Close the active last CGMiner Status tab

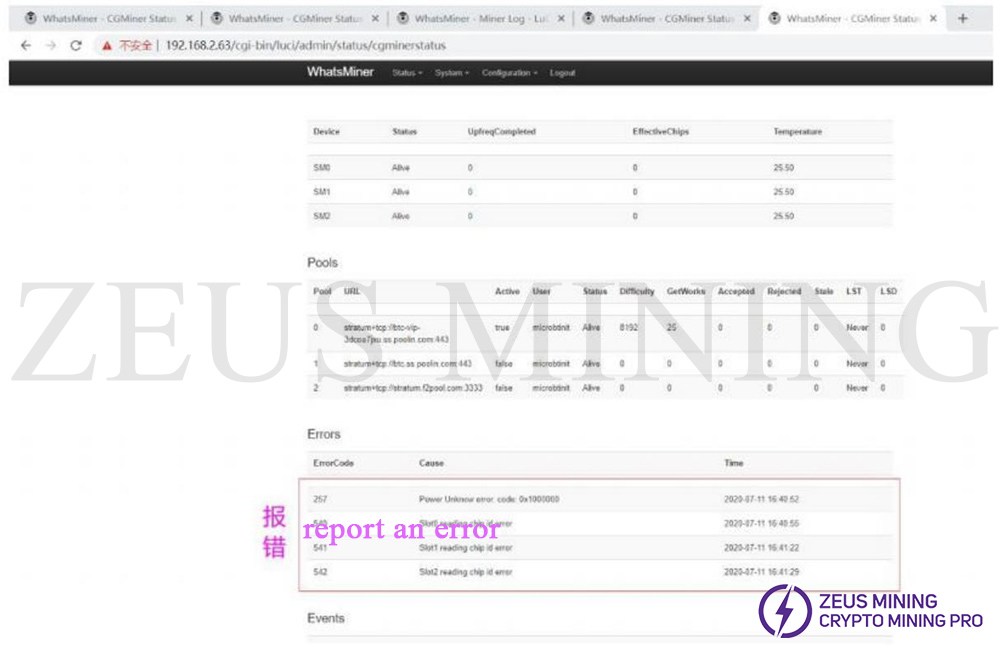pos(933,18)
